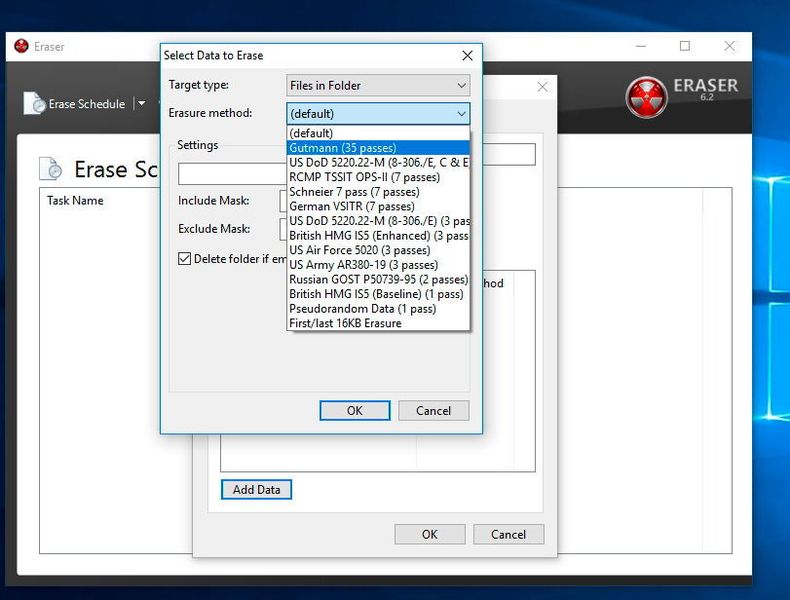
Task: Select Schneier 7 pass (7 passes)
Action: tap(378, 191)
